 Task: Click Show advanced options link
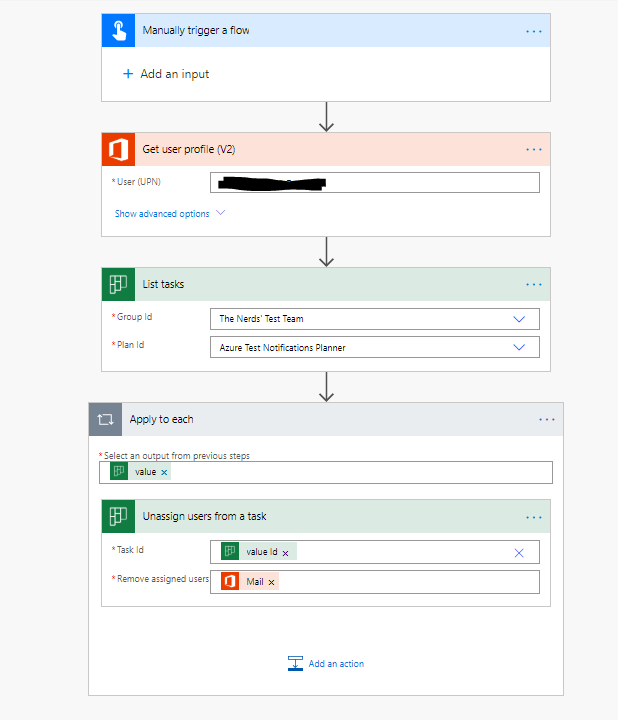coord(162,214)
